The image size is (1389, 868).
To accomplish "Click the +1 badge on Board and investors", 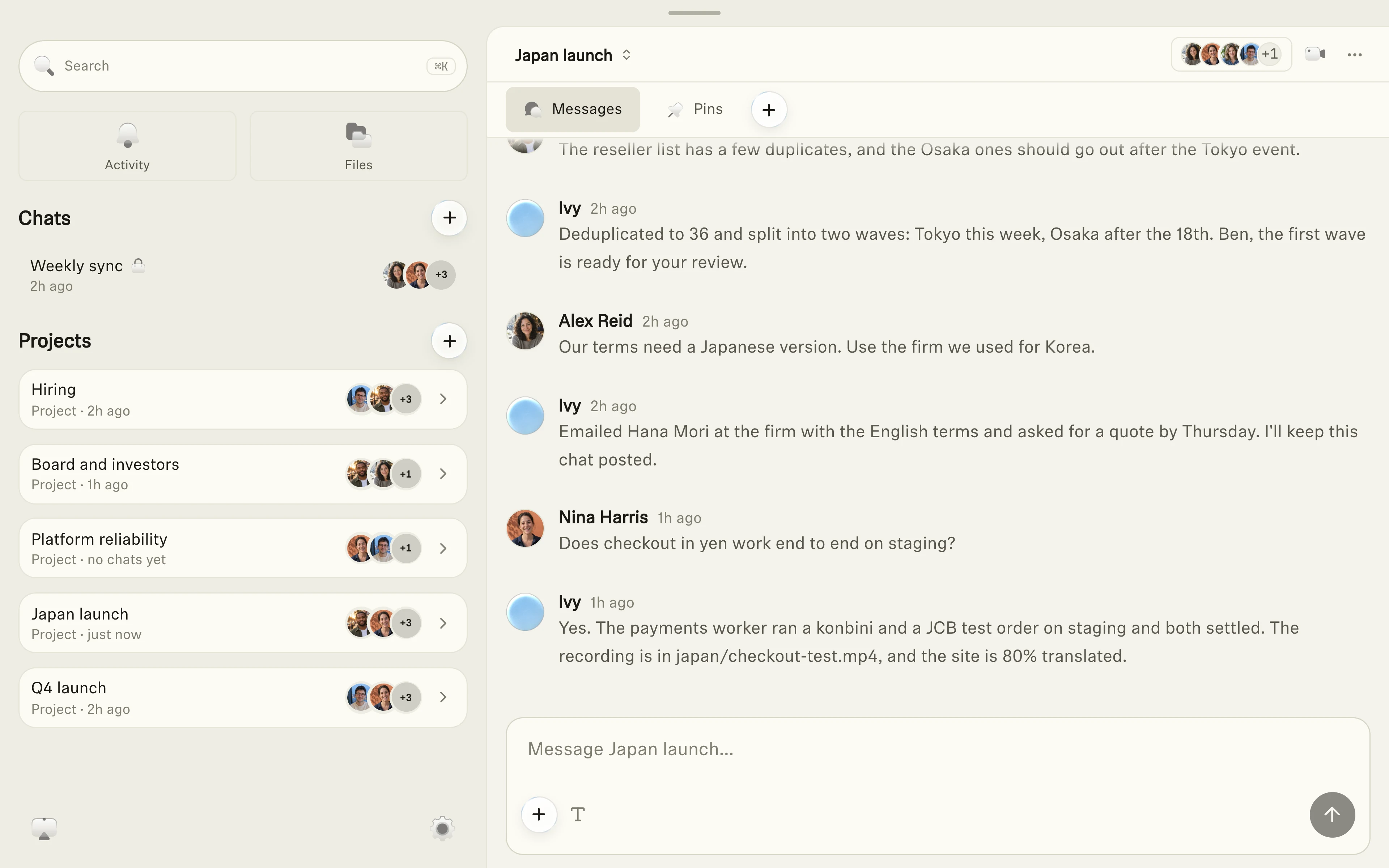I will (x=406, y=474).
